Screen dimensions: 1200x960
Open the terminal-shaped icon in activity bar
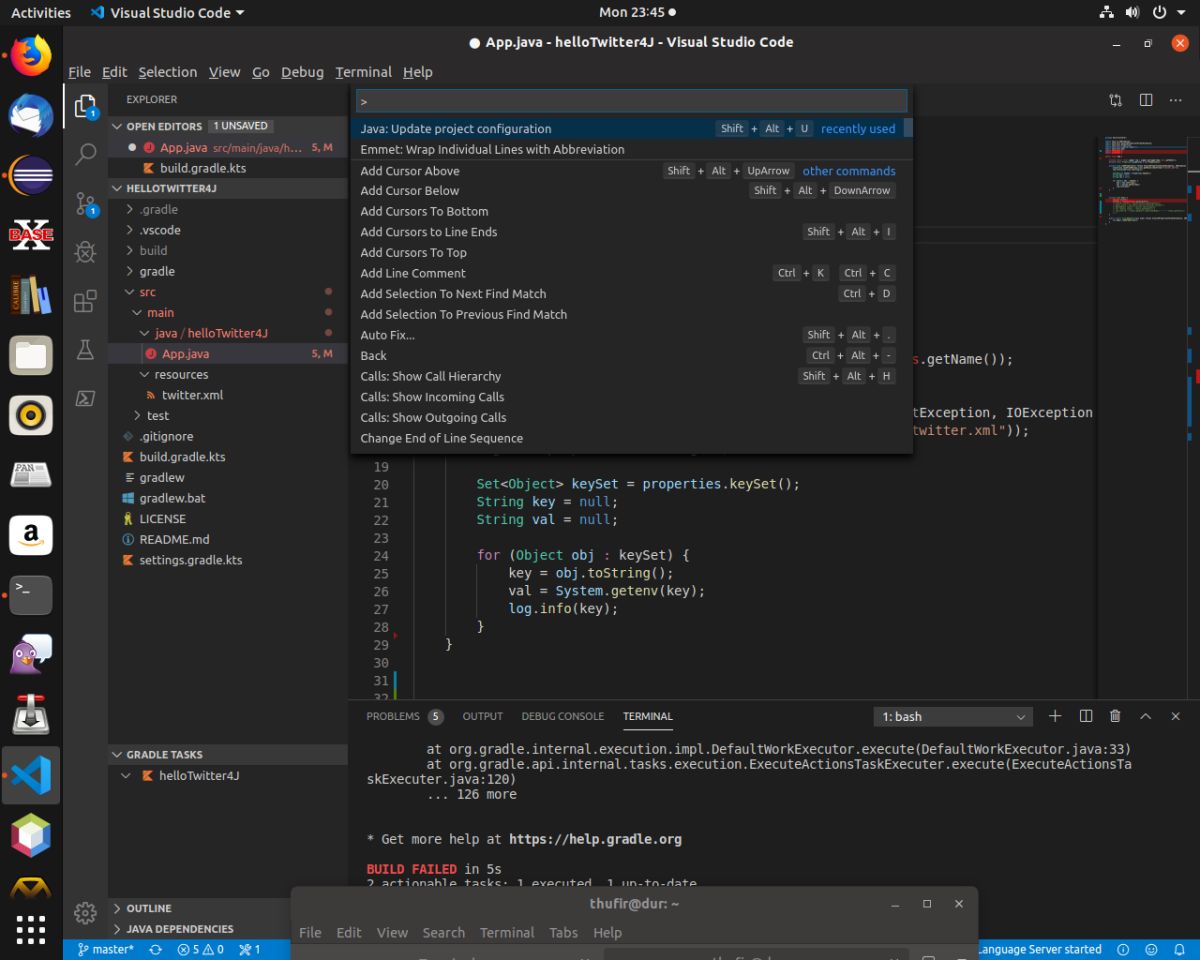[86, 398]
